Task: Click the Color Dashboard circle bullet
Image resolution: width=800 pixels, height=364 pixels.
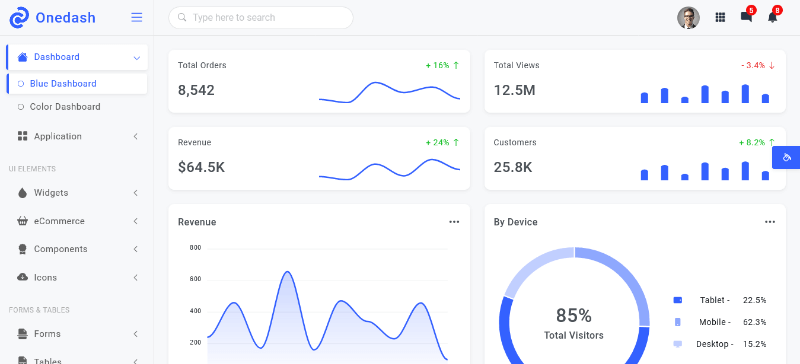Action: (20, 107)
